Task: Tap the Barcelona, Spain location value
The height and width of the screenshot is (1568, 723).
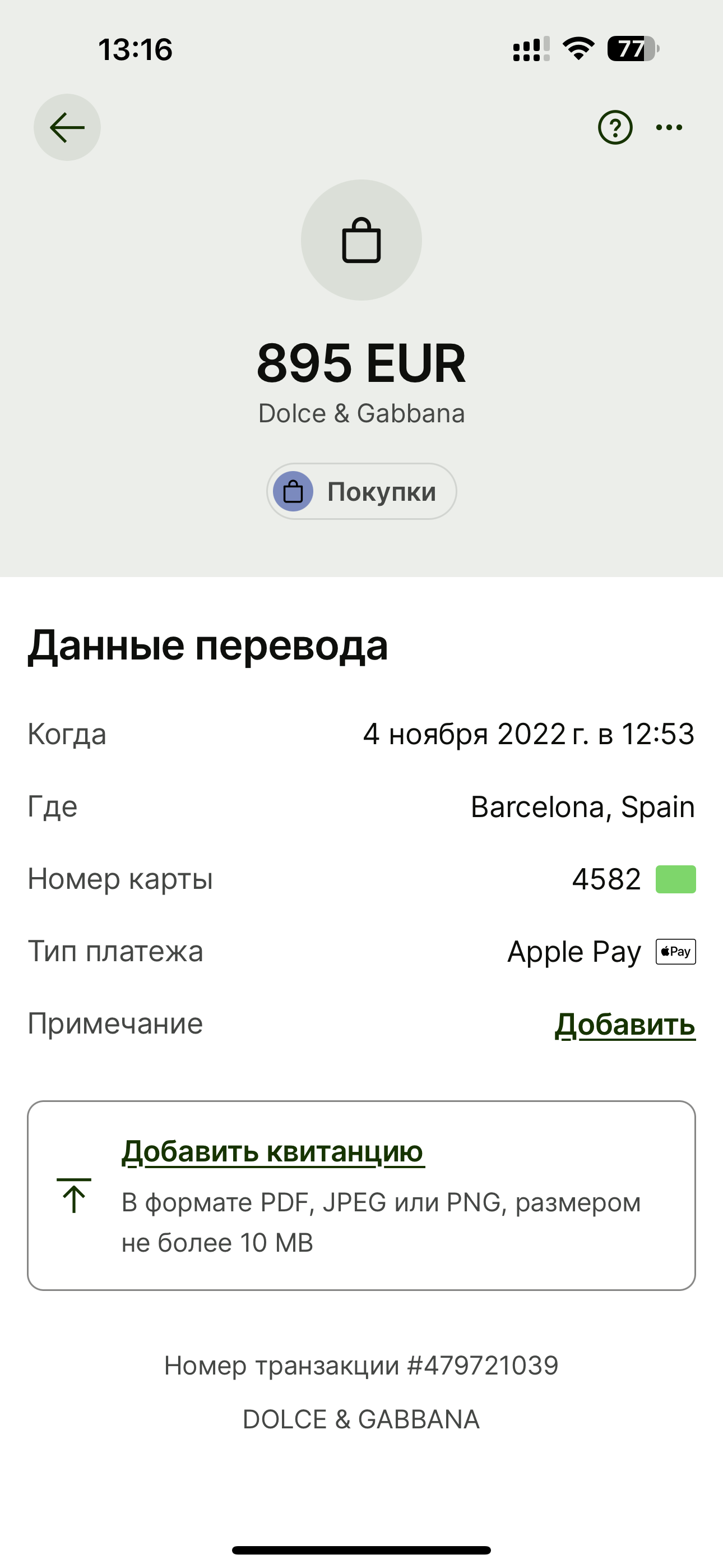Action: [x=582, y=807]
